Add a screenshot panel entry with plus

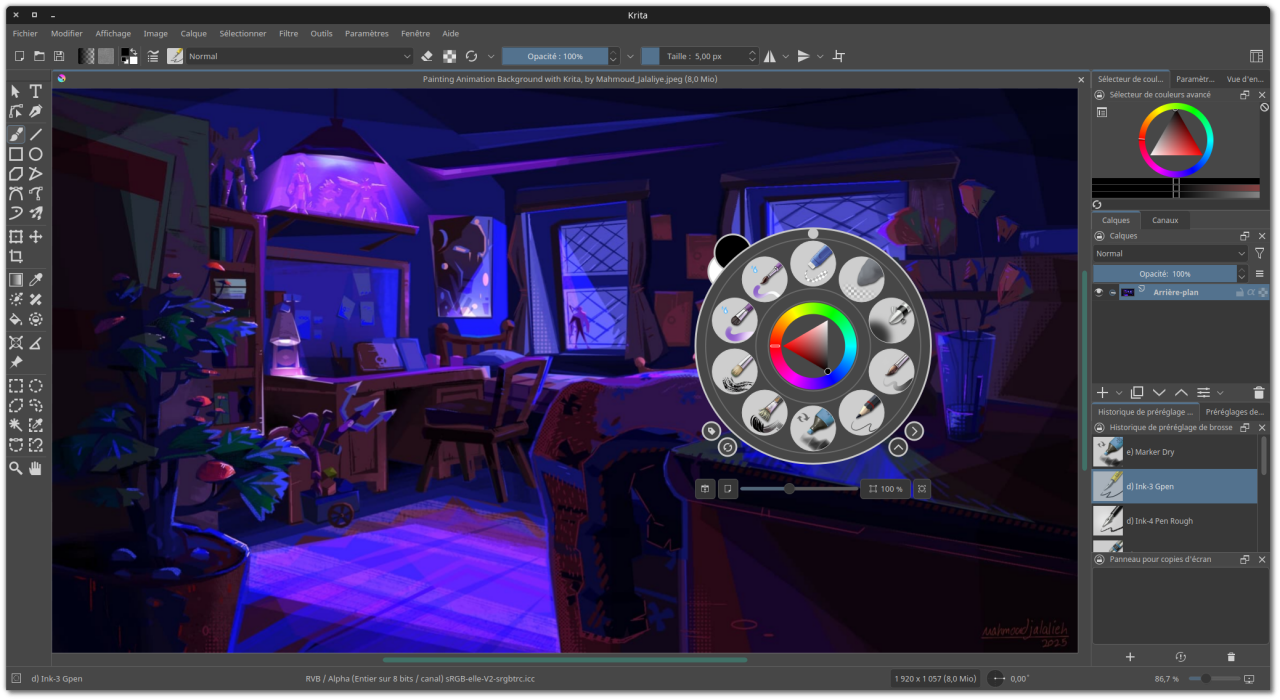pos(1130,657)
